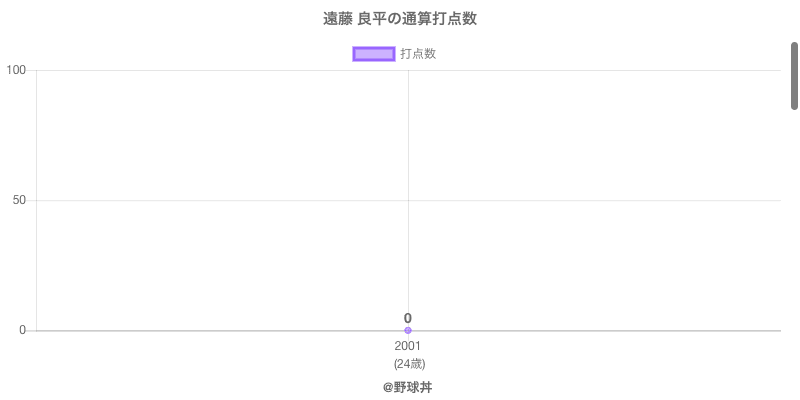Click the purple legend color box
The width and height of the screenshot is (800, 400).
(374, 54)
